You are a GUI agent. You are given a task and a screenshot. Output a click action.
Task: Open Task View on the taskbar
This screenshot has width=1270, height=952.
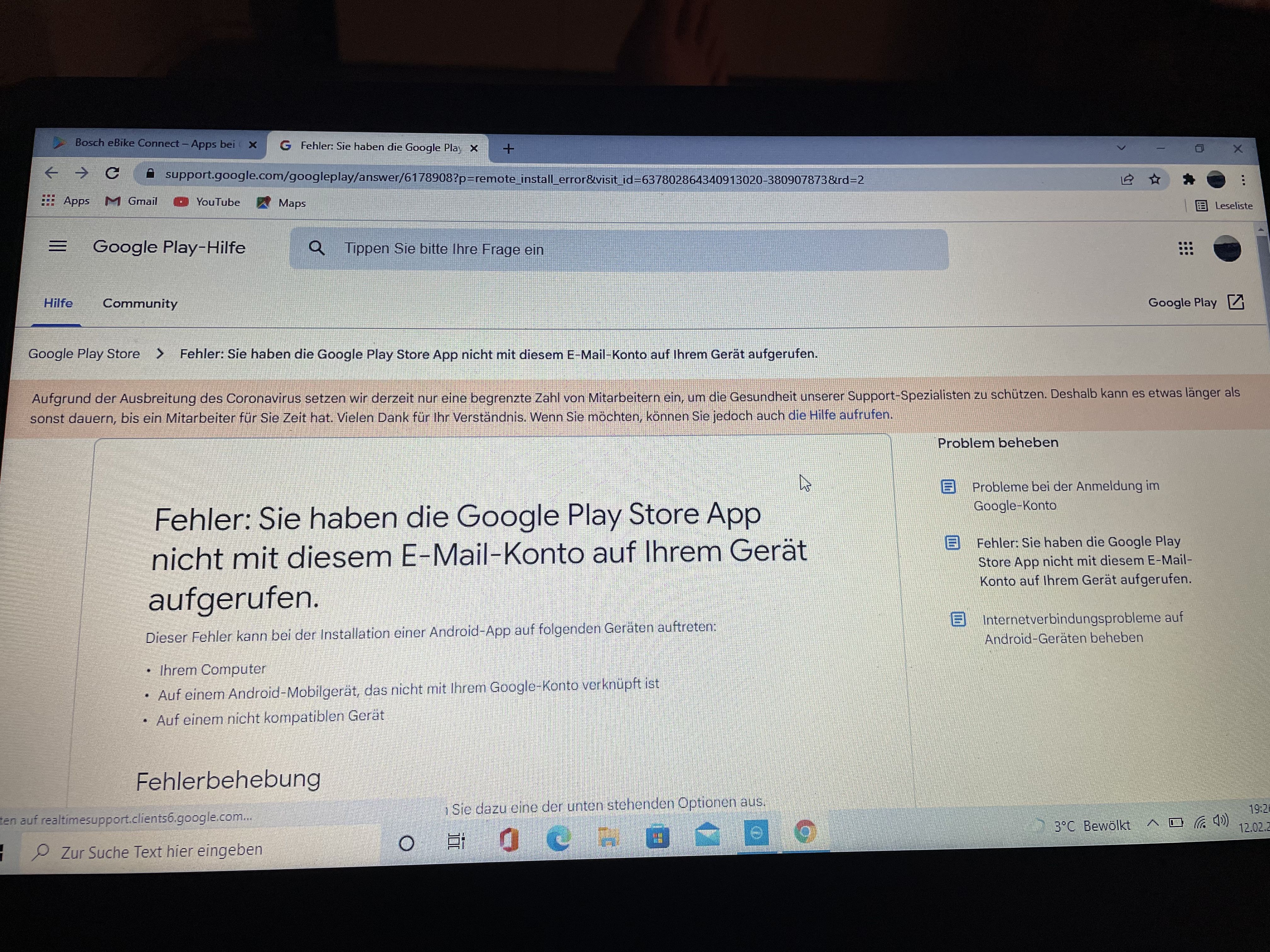[456, 841]
